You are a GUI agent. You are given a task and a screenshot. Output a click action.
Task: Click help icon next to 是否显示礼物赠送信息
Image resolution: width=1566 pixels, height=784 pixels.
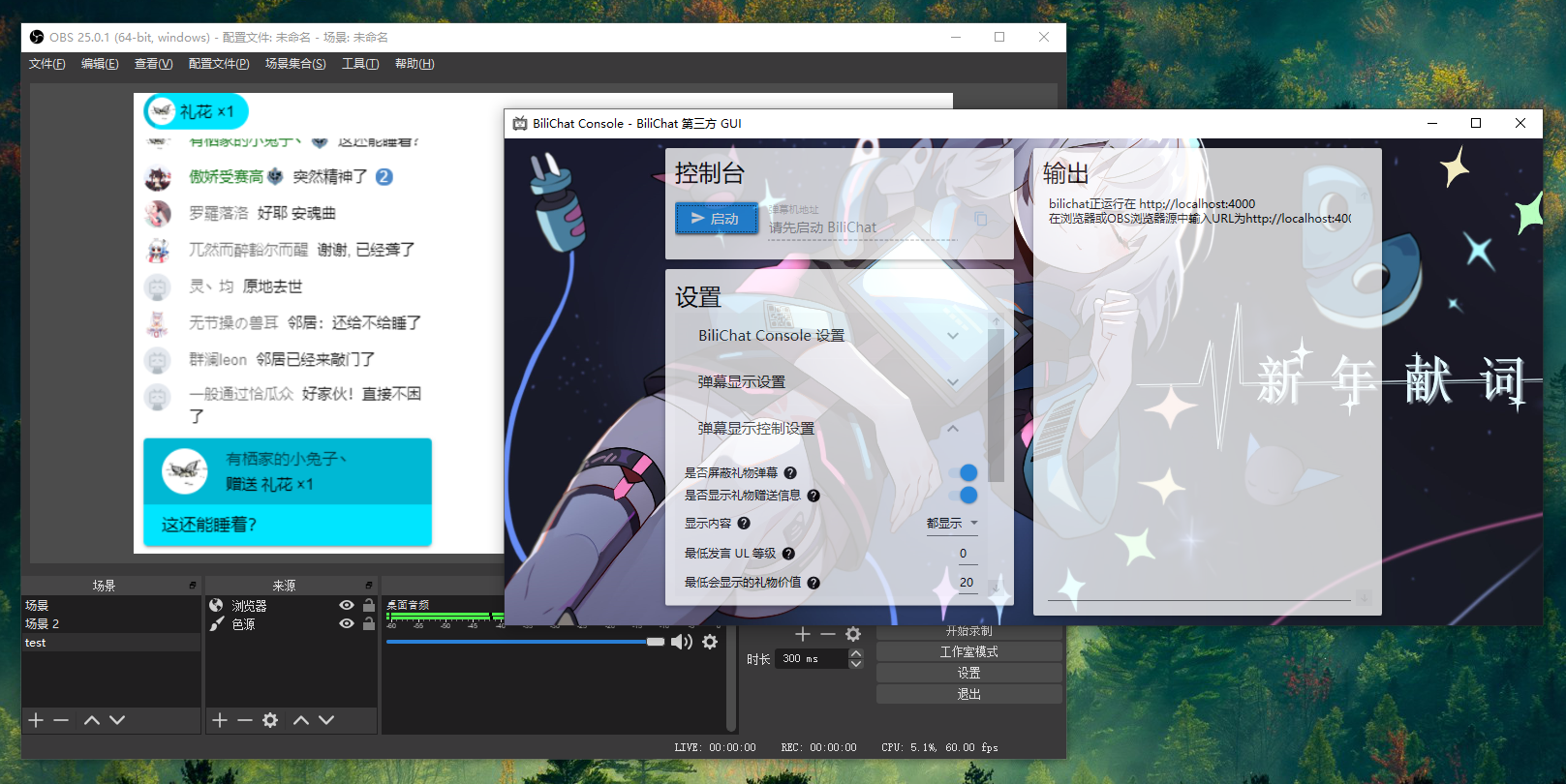pos(814,496)
